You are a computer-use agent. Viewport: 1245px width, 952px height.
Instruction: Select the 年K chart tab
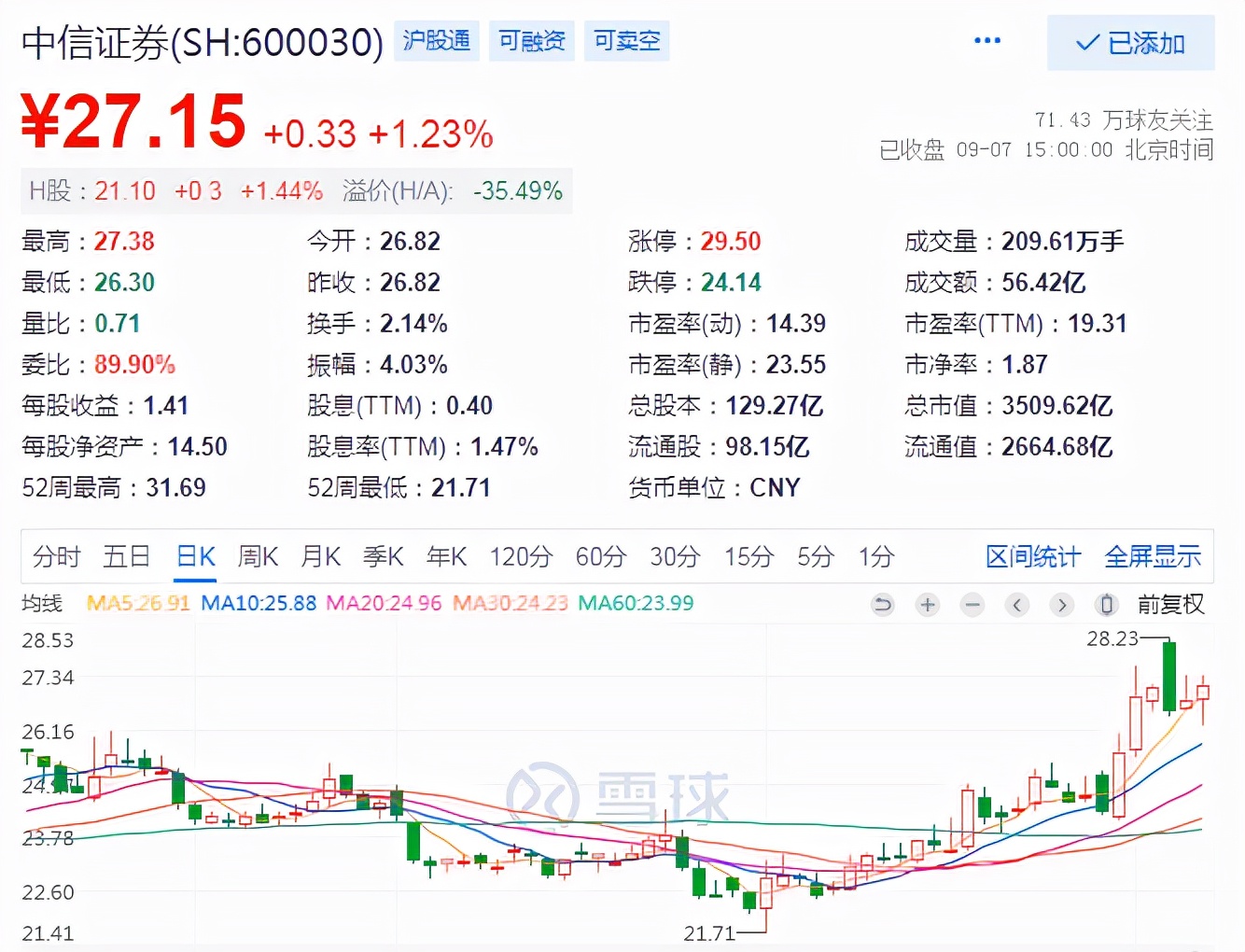click(x=446, y=556)
